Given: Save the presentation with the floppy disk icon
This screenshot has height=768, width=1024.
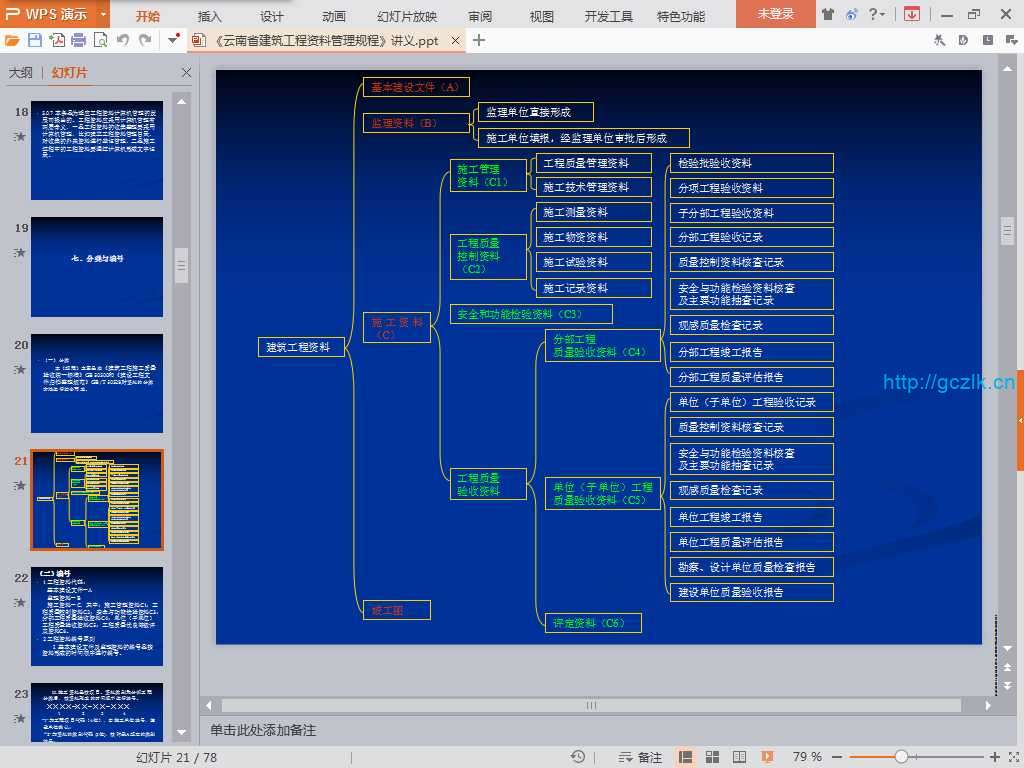Looking at the screenshot, I should coord(35,41).
